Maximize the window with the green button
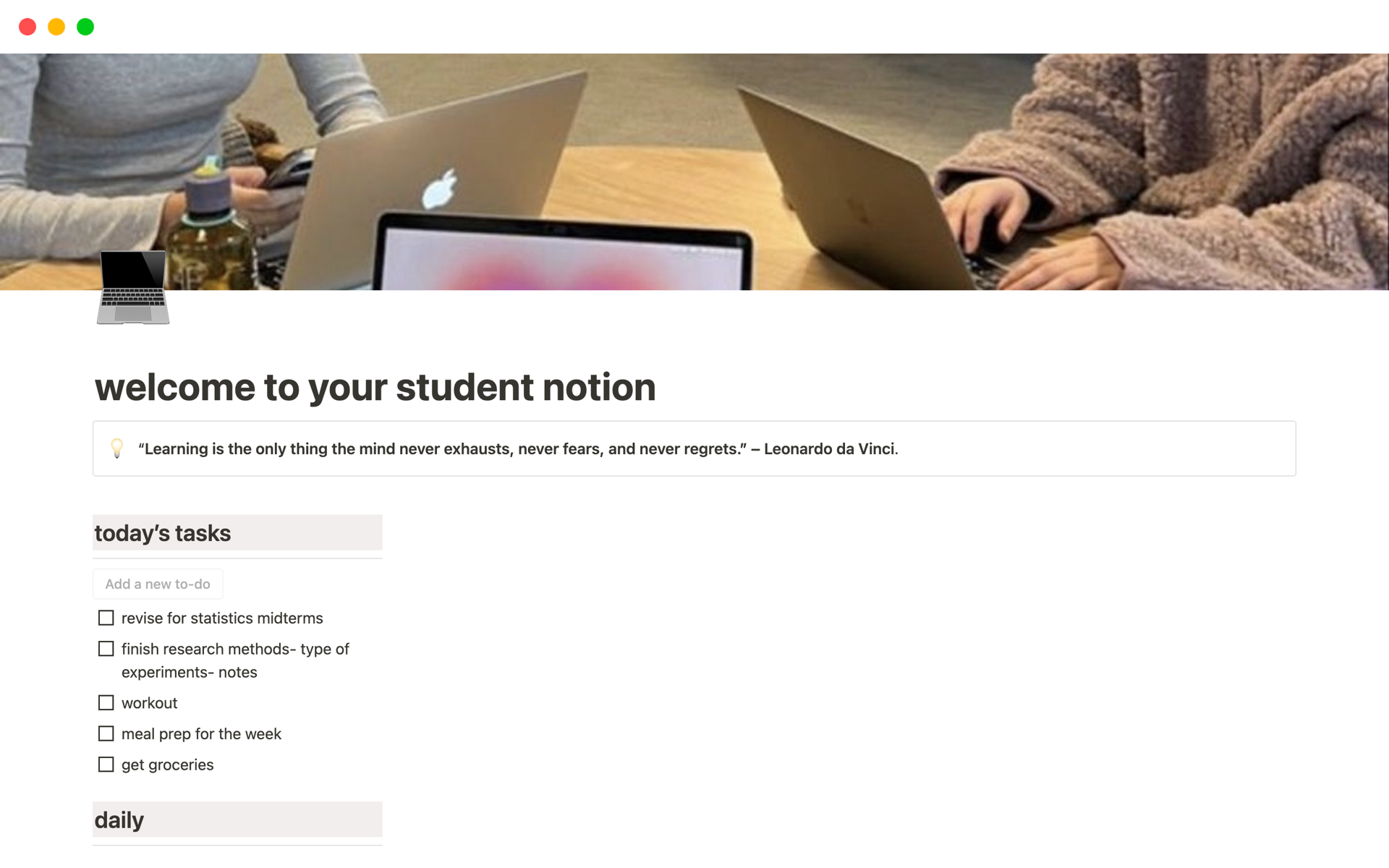The width and height of the screenshot is (1389, 868). 85,27
